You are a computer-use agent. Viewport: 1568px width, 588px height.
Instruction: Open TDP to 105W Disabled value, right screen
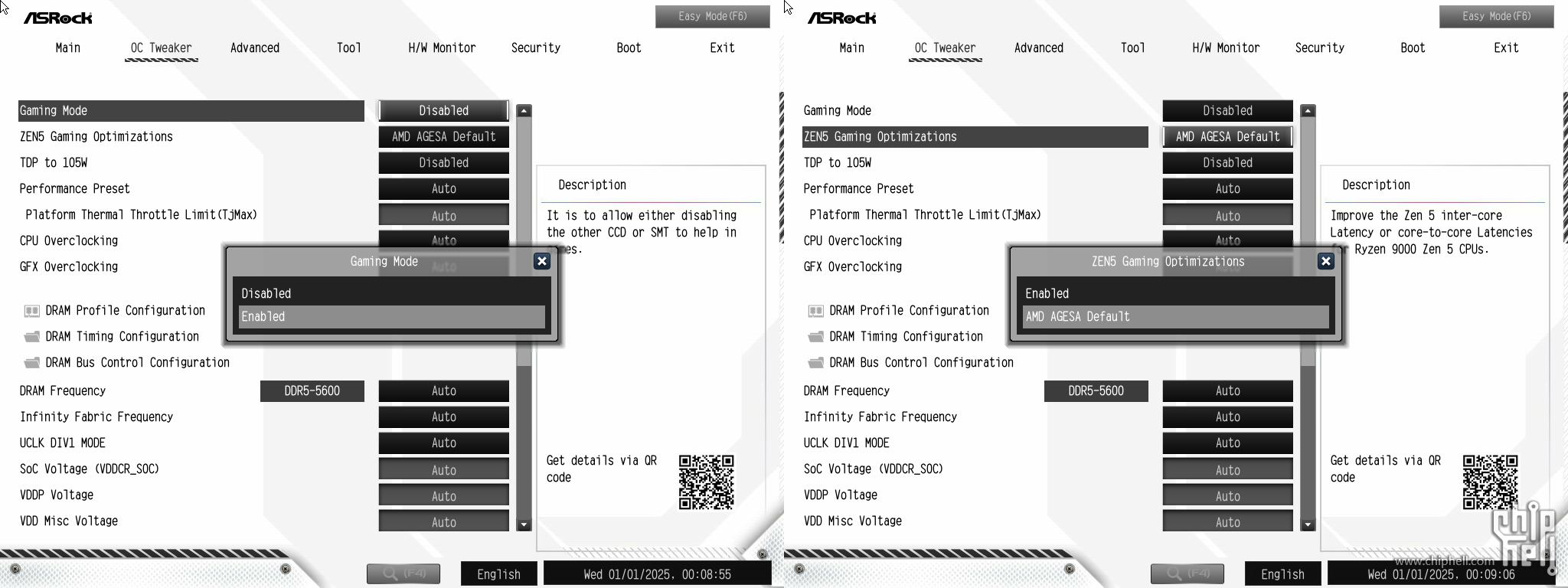[x=1228, y=163]
